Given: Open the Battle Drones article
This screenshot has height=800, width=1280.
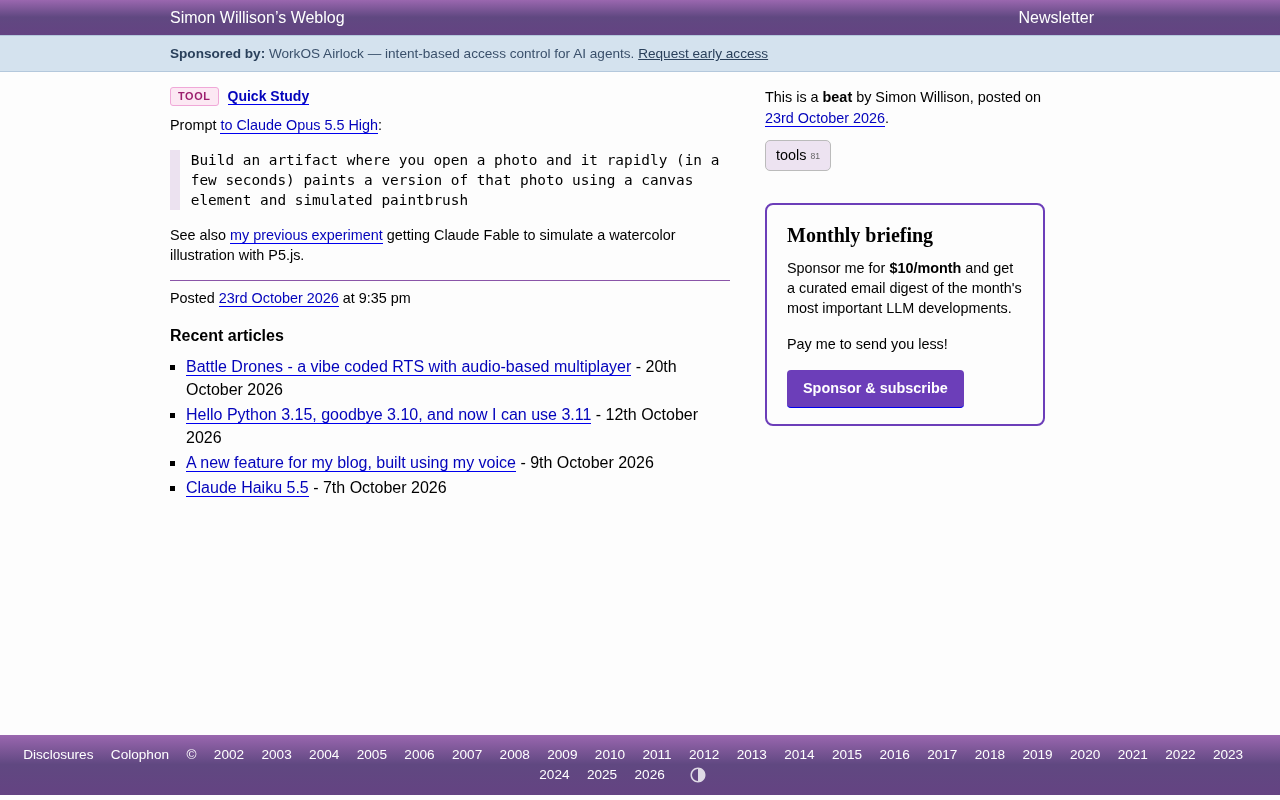Looking at the screenshot, I should [408, 367].
